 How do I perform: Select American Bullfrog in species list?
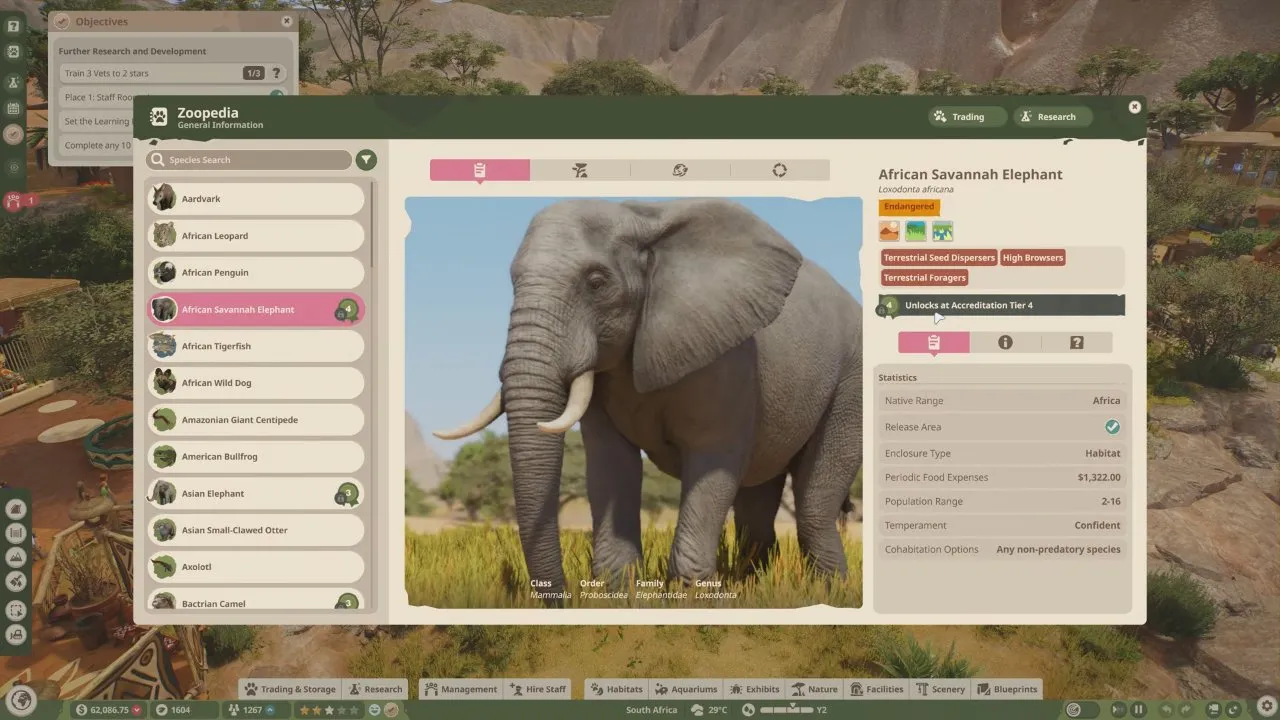coord(257,457)
